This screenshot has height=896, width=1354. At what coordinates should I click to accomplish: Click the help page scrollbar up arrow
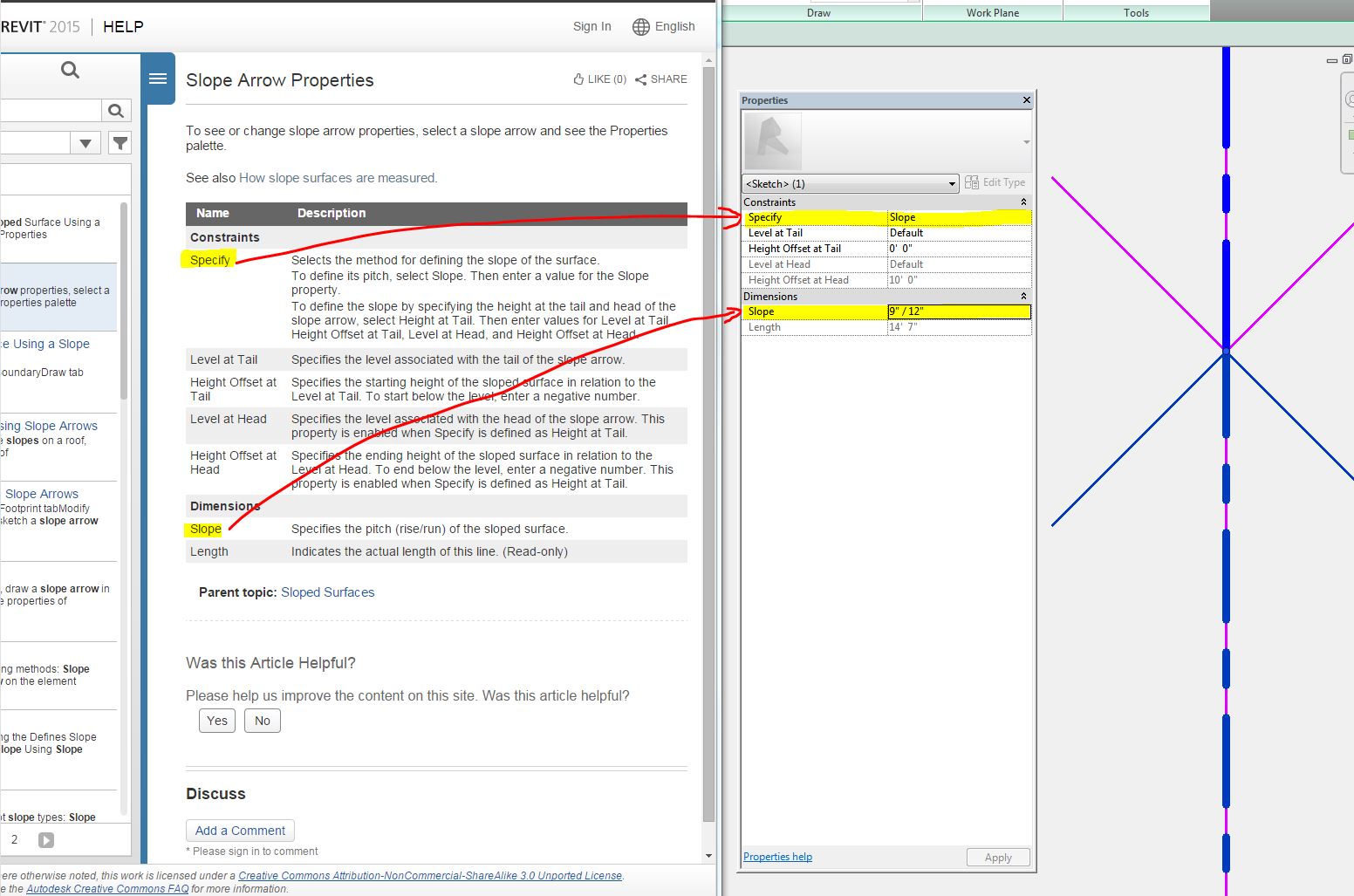[708, 61]
